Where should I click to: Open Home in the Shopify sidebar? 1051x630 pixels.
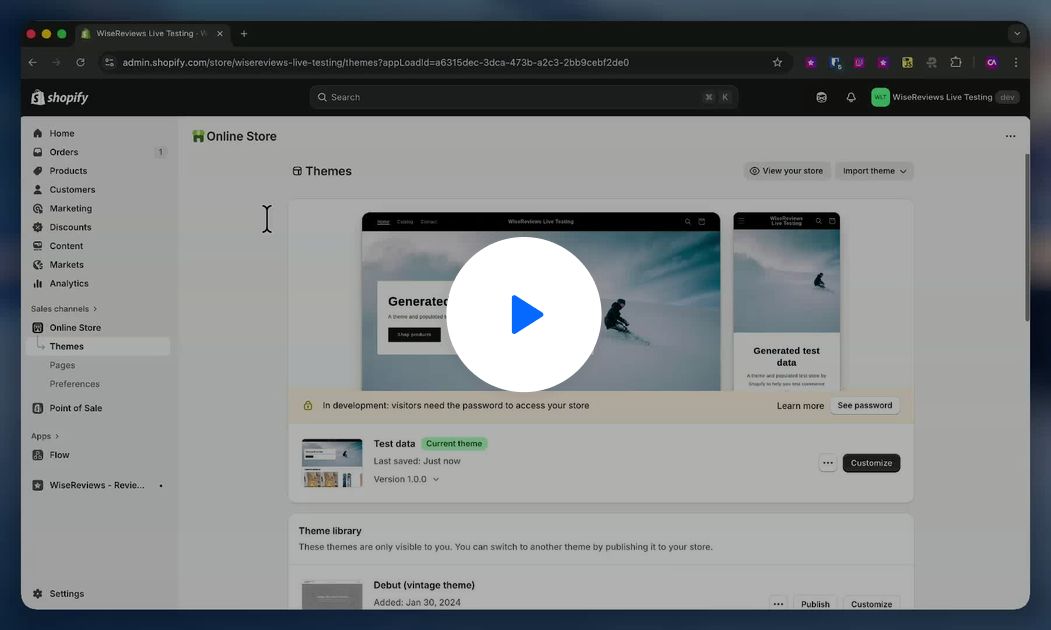[x=62, y=133]
